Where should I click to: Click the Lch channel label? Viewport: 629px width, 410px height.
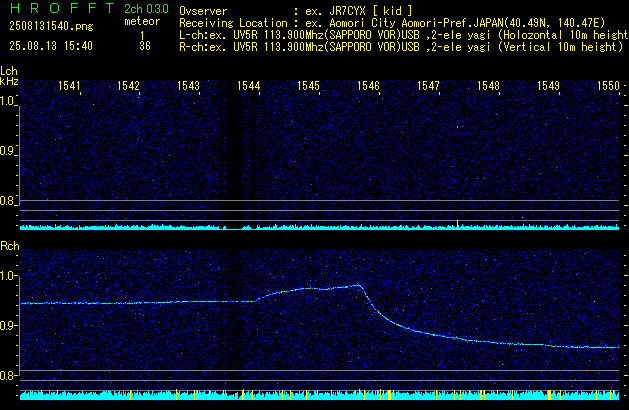tap(9, 71)
